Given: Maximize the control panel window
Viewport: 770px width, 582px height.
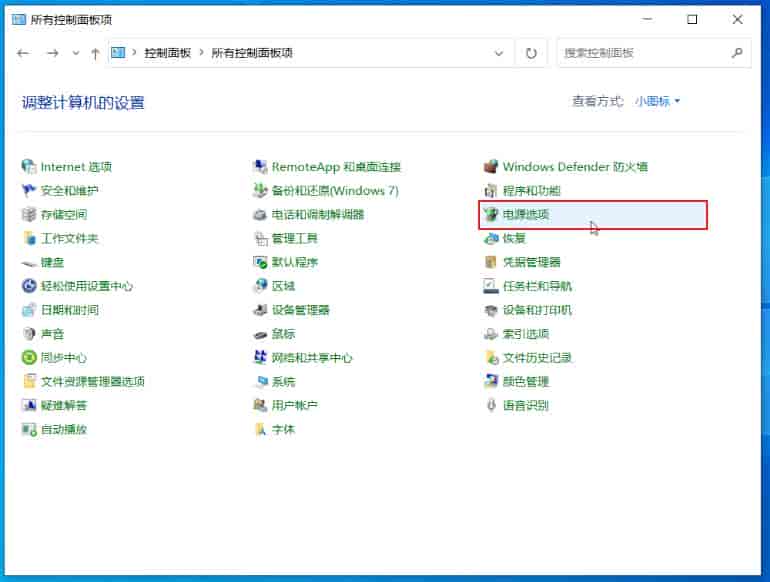Looking at the screenshot, I should 692,20.
